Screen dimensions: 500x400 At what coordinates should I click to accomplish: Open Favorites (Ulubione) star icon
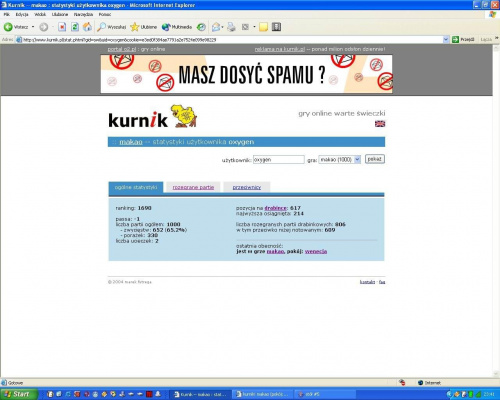(135, 27)
